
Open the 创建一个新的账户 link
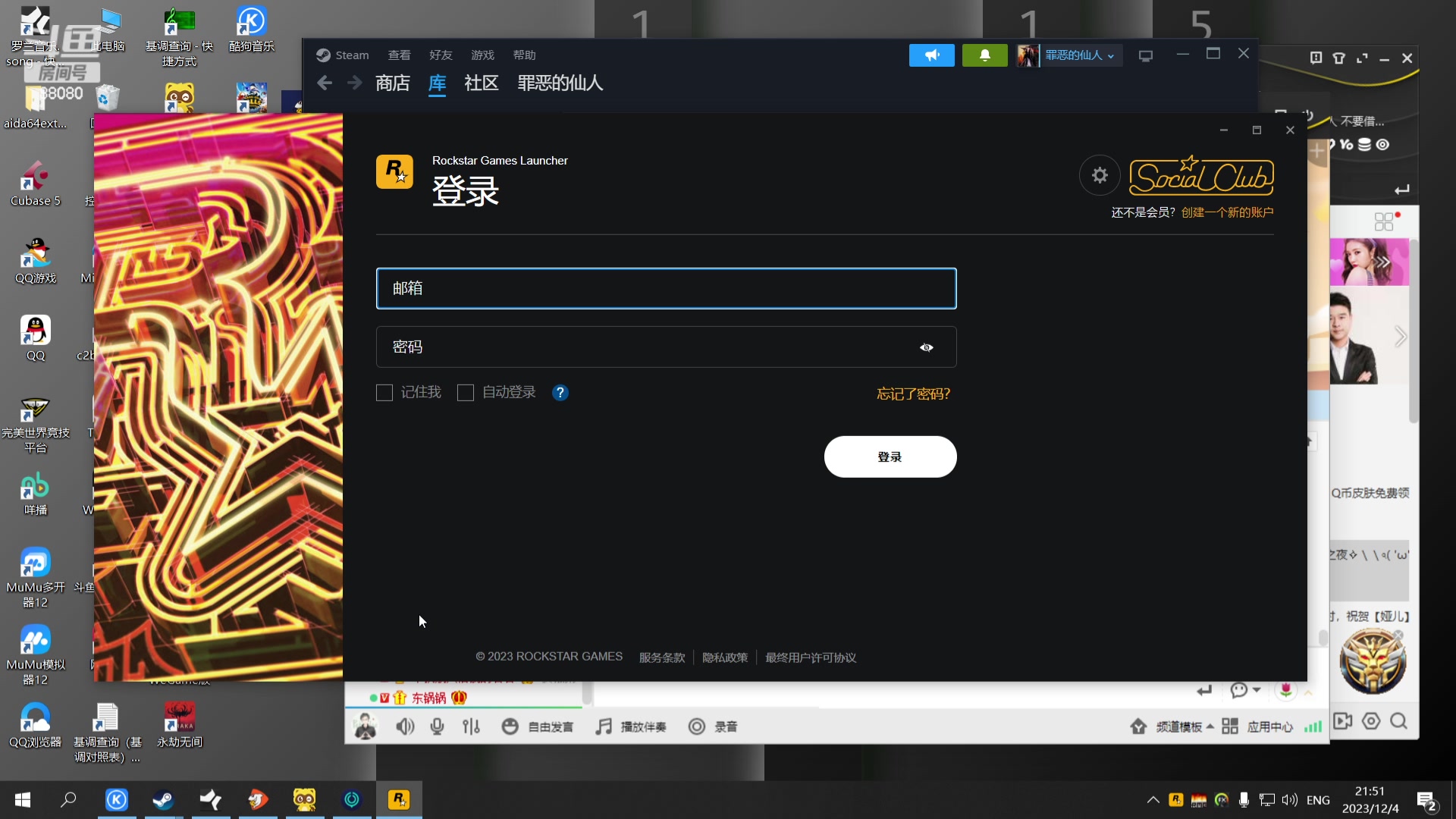pyautogui.click(x=1228, y=212)
